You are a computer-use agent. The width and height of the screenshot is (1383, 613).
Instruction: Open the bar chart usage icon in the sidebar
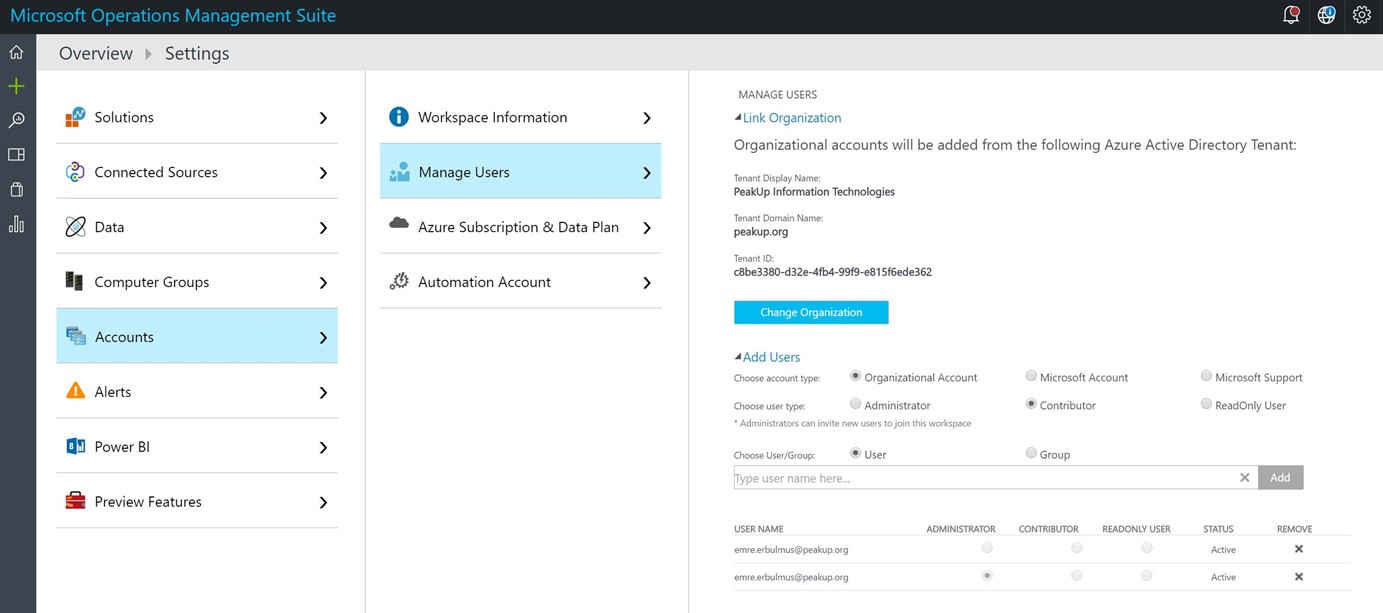pyautogui.click(x=16, y=224)
